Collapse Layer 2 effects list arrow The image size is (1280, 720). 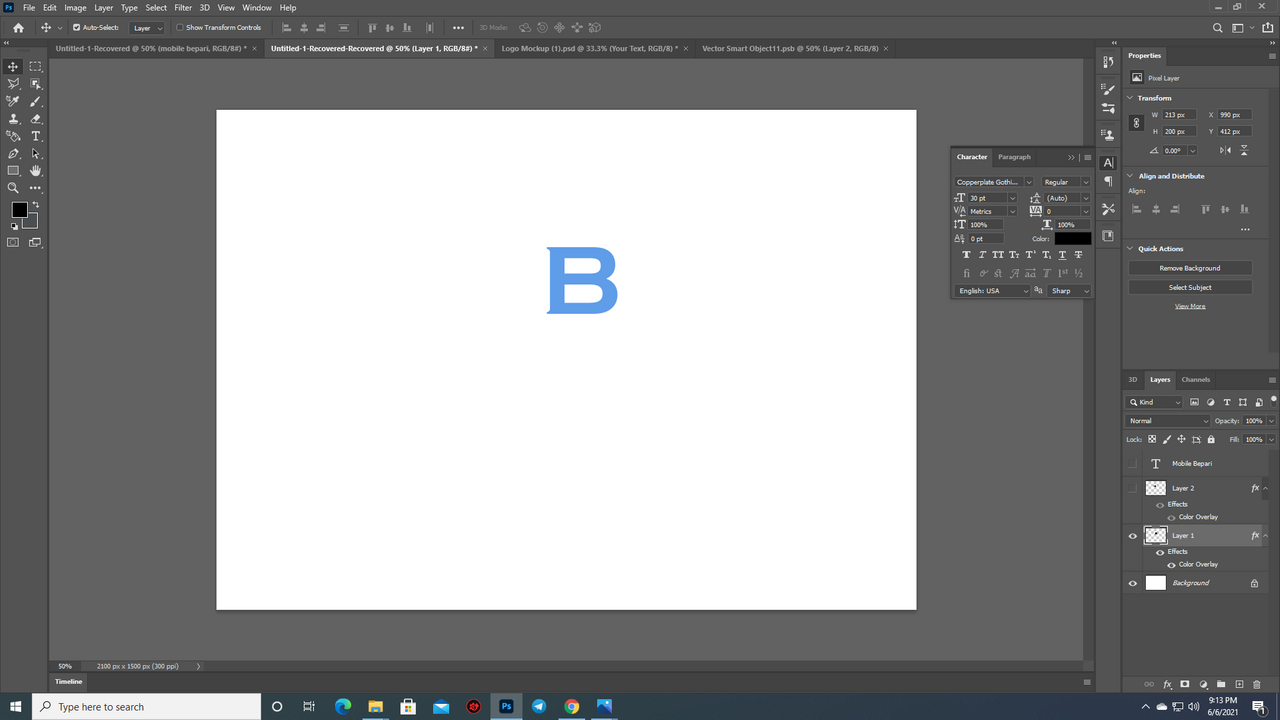[1266, 488]
